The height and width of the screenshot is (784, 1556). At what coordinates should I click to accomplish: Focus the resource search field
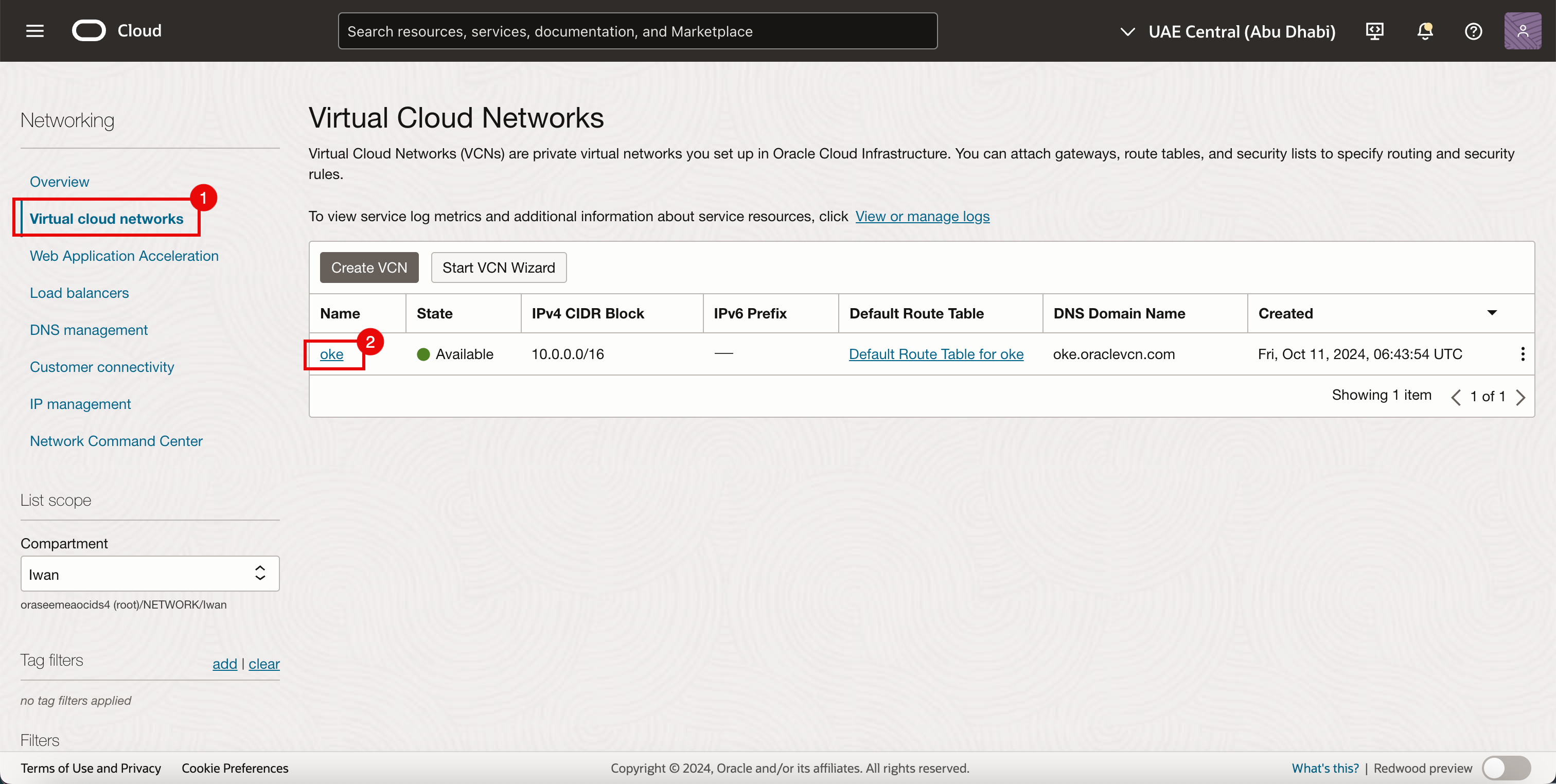[x=637, y=31]
